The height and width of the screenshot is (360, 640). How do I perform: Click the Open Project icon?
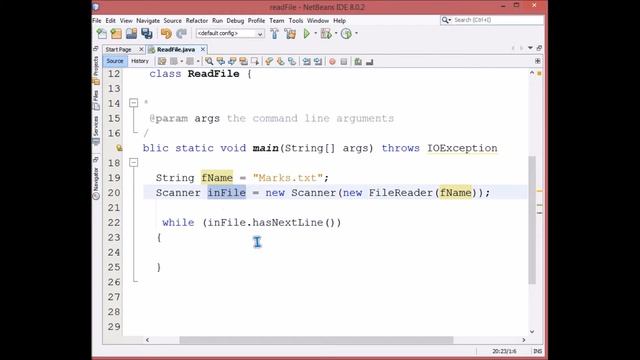point(131,33)
